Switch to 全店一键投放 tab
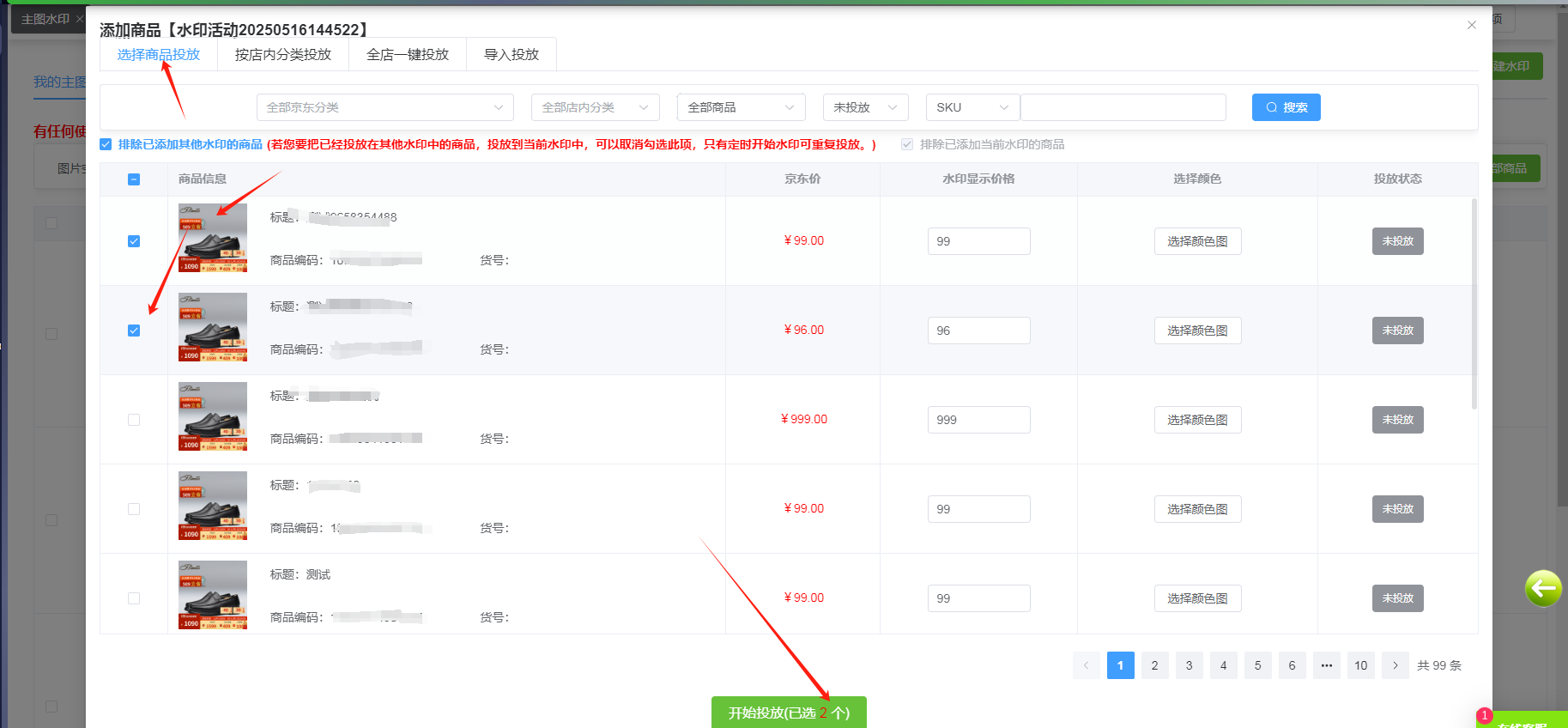1568x728 pixels. tap(408, 54)
